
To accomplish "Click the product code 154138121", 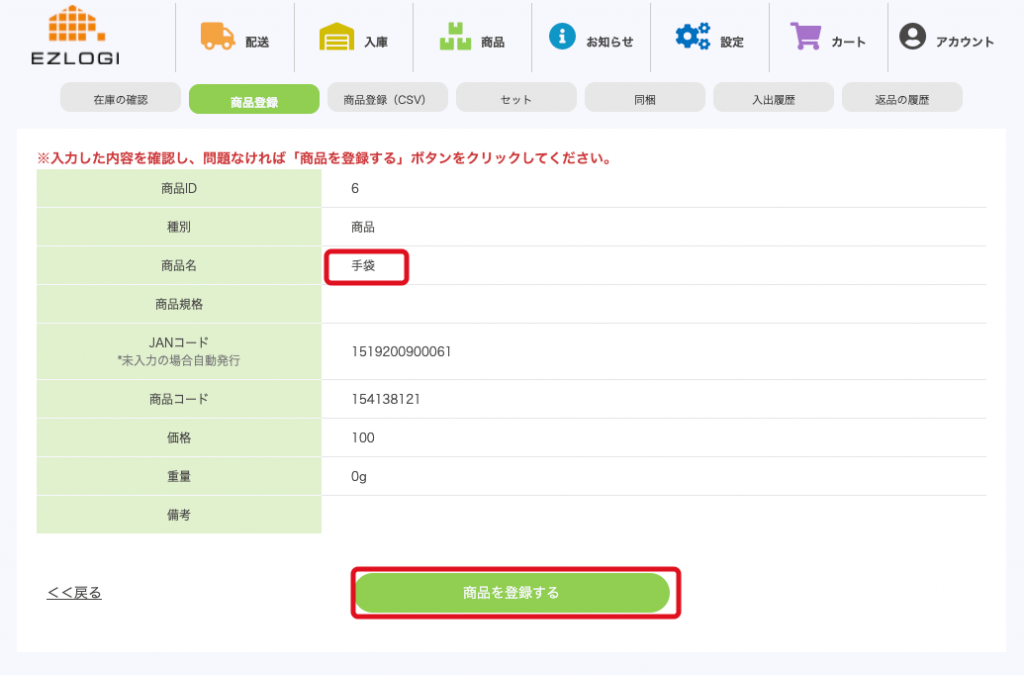I will point(386,399).
